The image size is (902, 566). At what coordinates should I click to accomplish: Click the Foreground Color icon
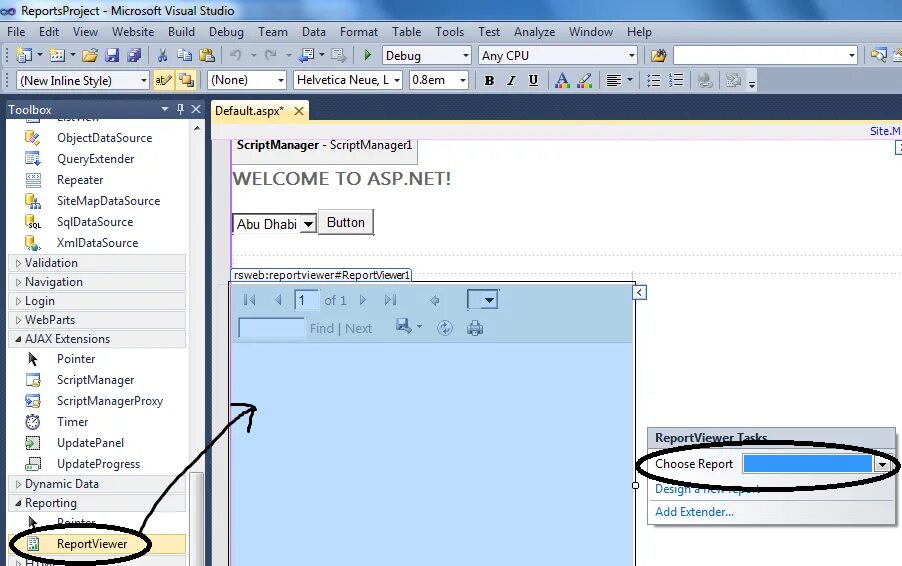tap(562, 80)
